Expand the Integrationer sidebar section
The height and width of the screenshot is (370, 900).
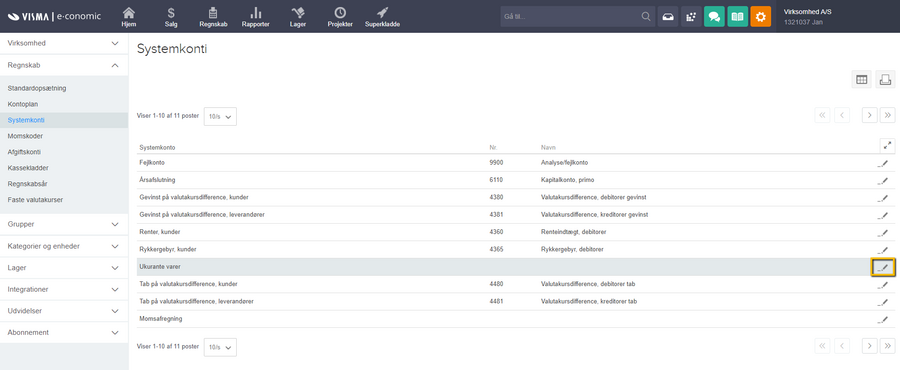tap(64, 290)
